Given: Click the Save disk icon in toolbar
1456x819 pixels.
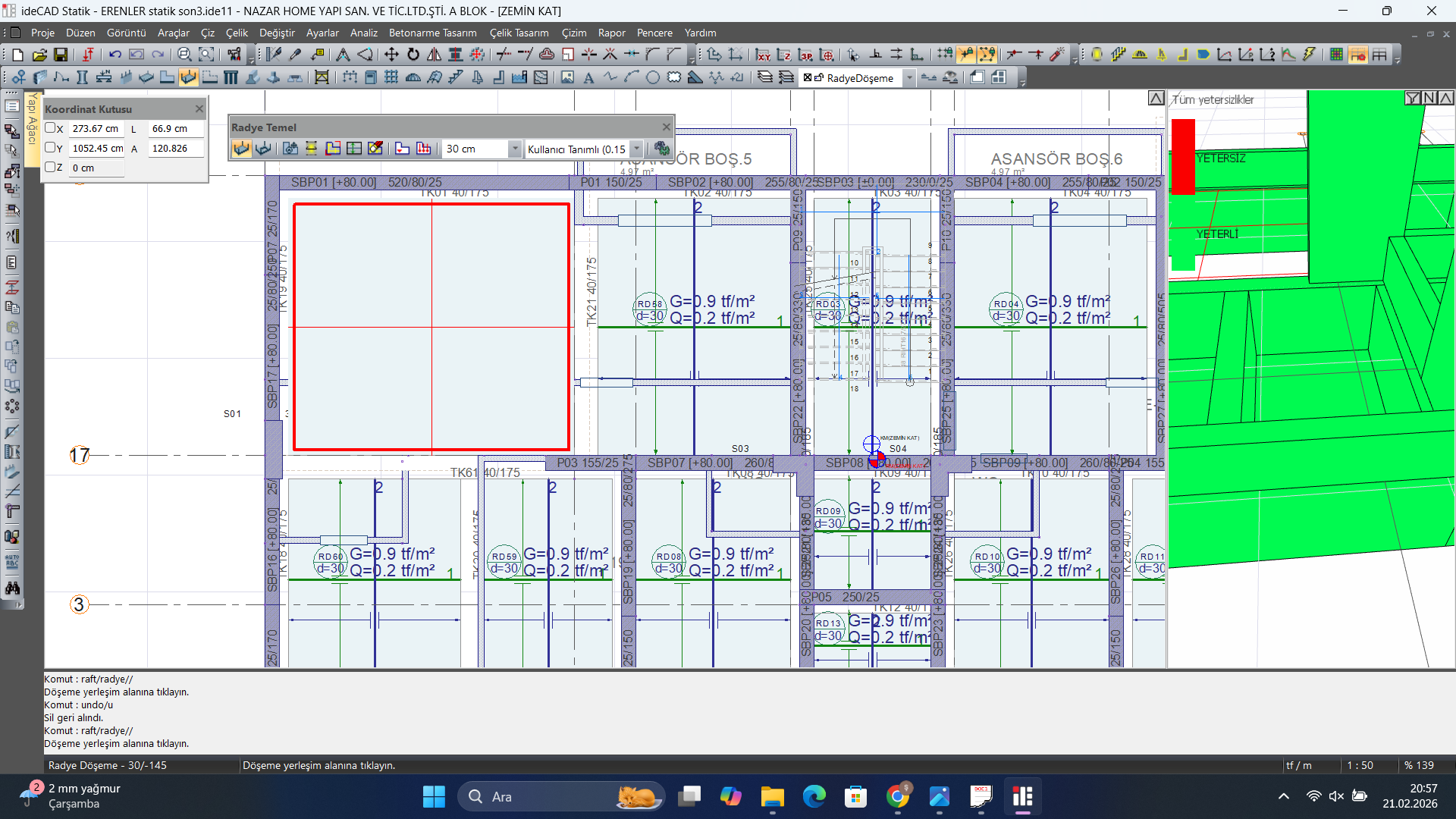Looking at the screenshot, I should click(61, 55).
